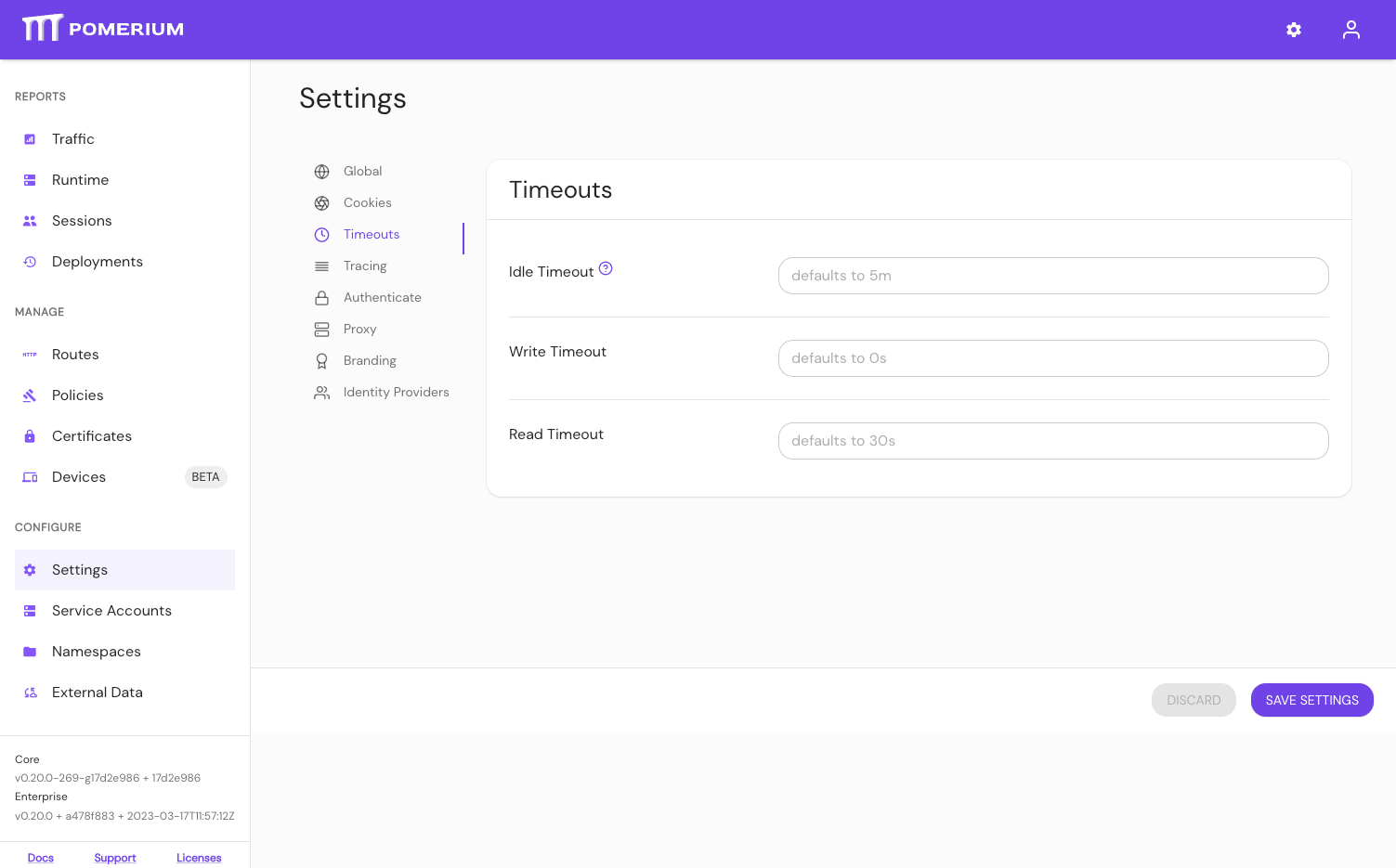This screenshot has width=1396, height=868.
Task: Click the Certificates lock icon in sidebar
Action: click(30, 436)
